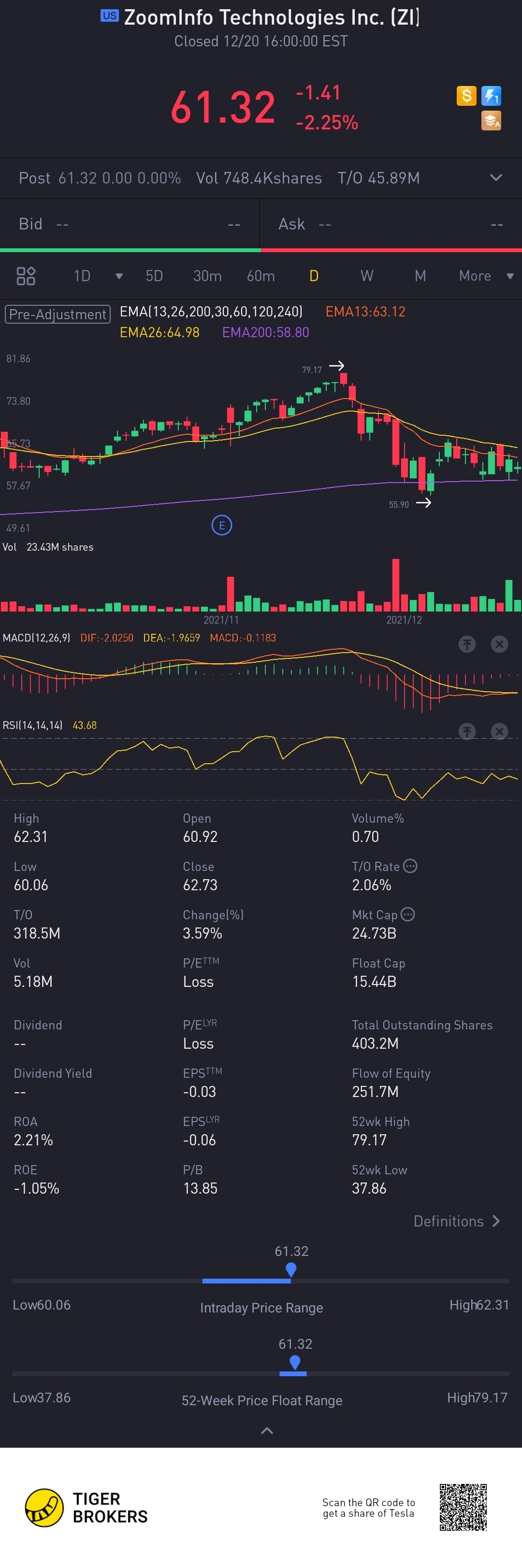Select the 1D chart tab
The height and width of the screenshot is (1568, 522).
pos(82,276)
